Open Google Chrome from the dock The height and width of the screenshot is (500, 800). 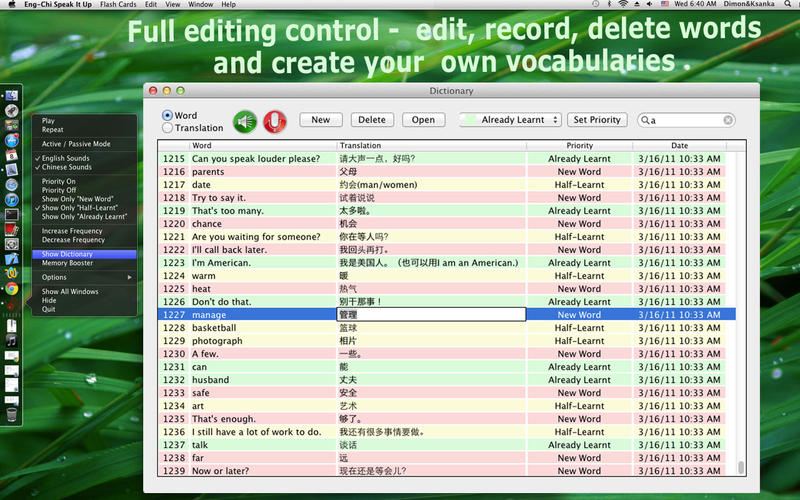click(x=11, y=289)
